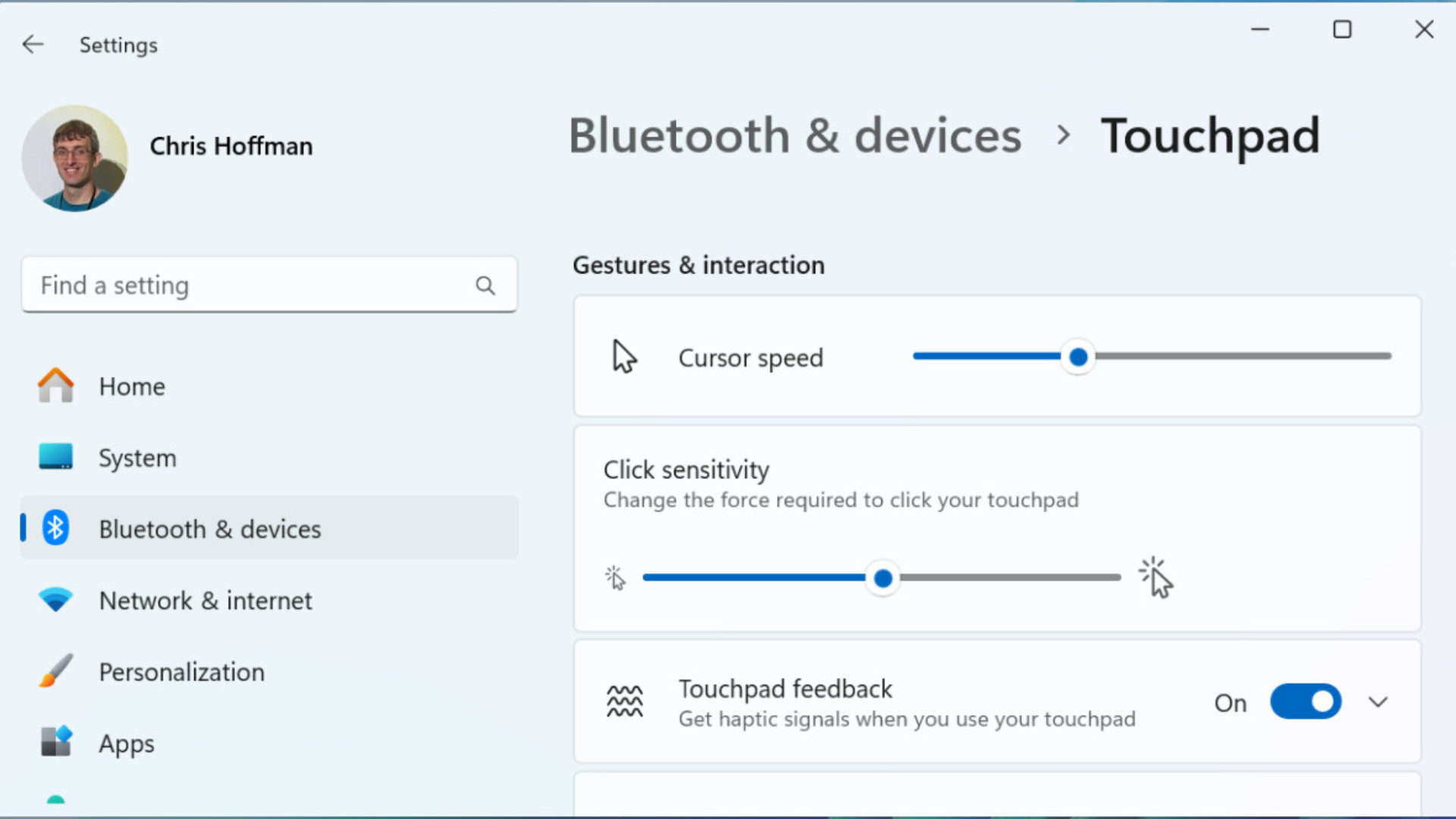Screen dimensions: 1456x819
Task: Click the search magnifier icon
Action: coord(485,285)
